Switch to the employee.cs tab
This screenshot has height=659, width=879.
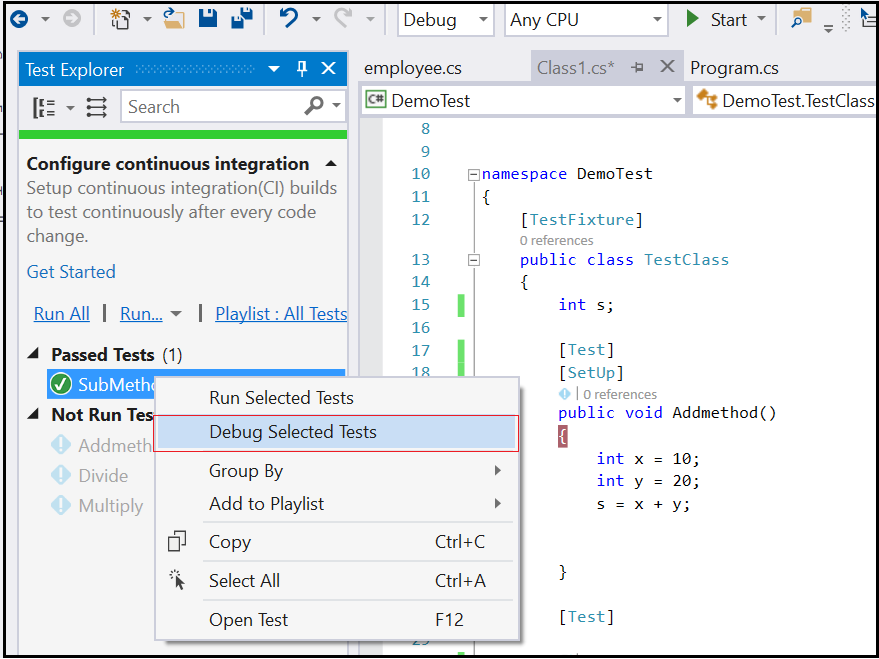[x=413, y=68]
